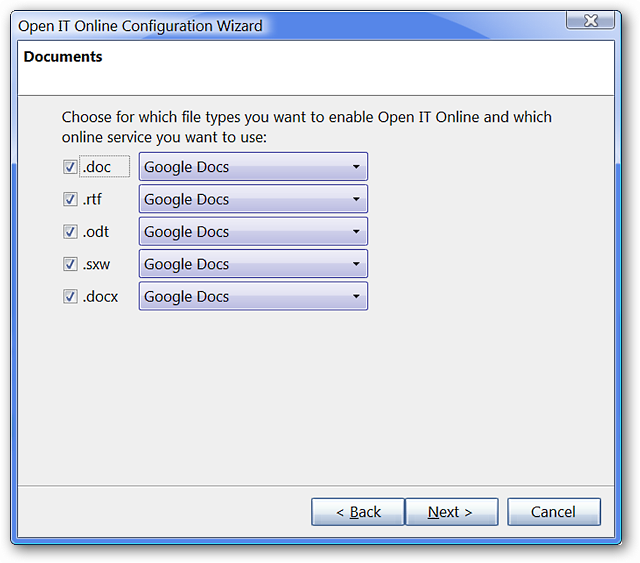Close the Open IT Online wizard window

[x=590, y=20]
